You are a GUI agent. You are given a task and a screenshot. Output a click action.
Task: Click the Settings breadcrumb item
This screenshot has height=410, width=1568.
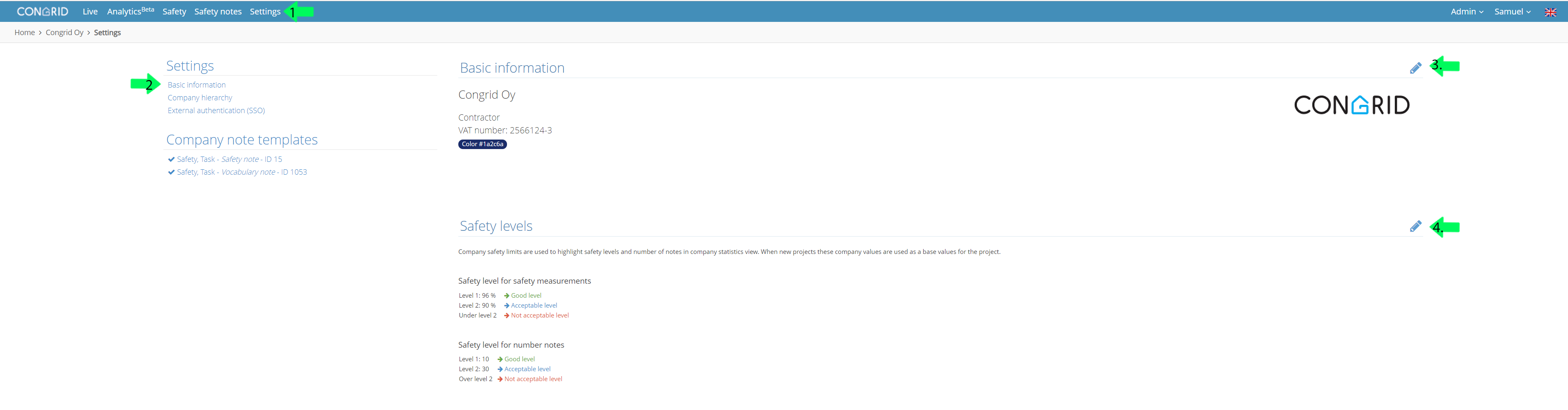[107, 33]
